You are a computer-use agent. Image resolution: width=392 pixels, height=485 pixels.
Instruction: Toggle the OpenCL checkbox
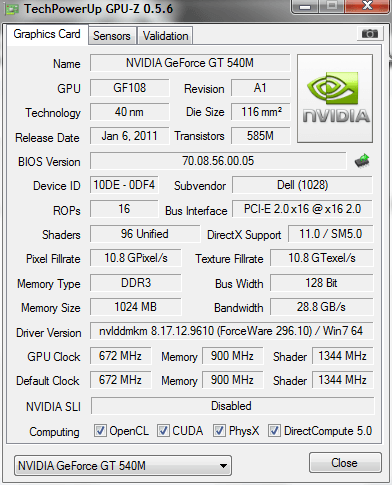(100, 430)
